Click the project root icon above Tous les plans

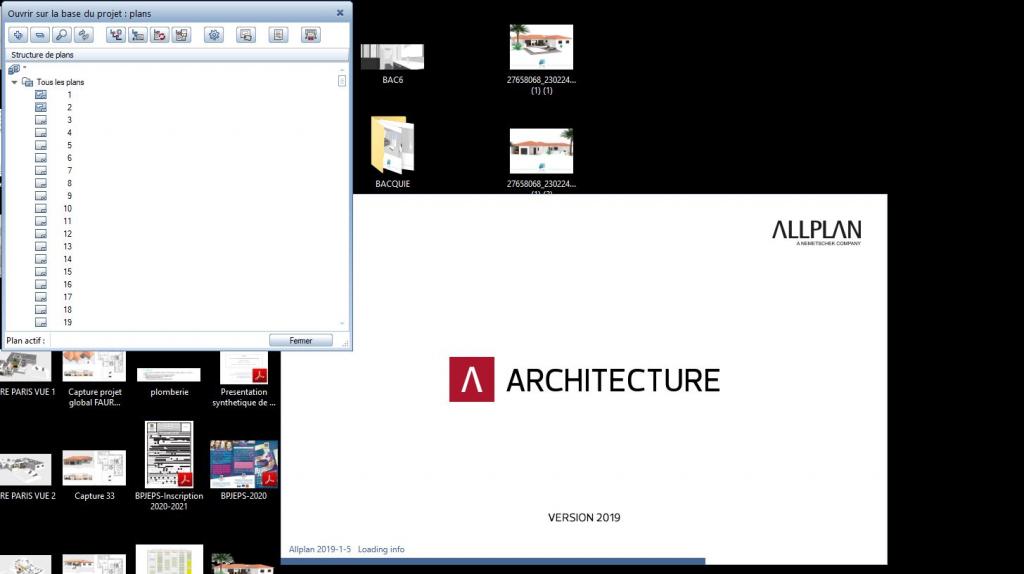pyautogui.click(x=14, y=69)
